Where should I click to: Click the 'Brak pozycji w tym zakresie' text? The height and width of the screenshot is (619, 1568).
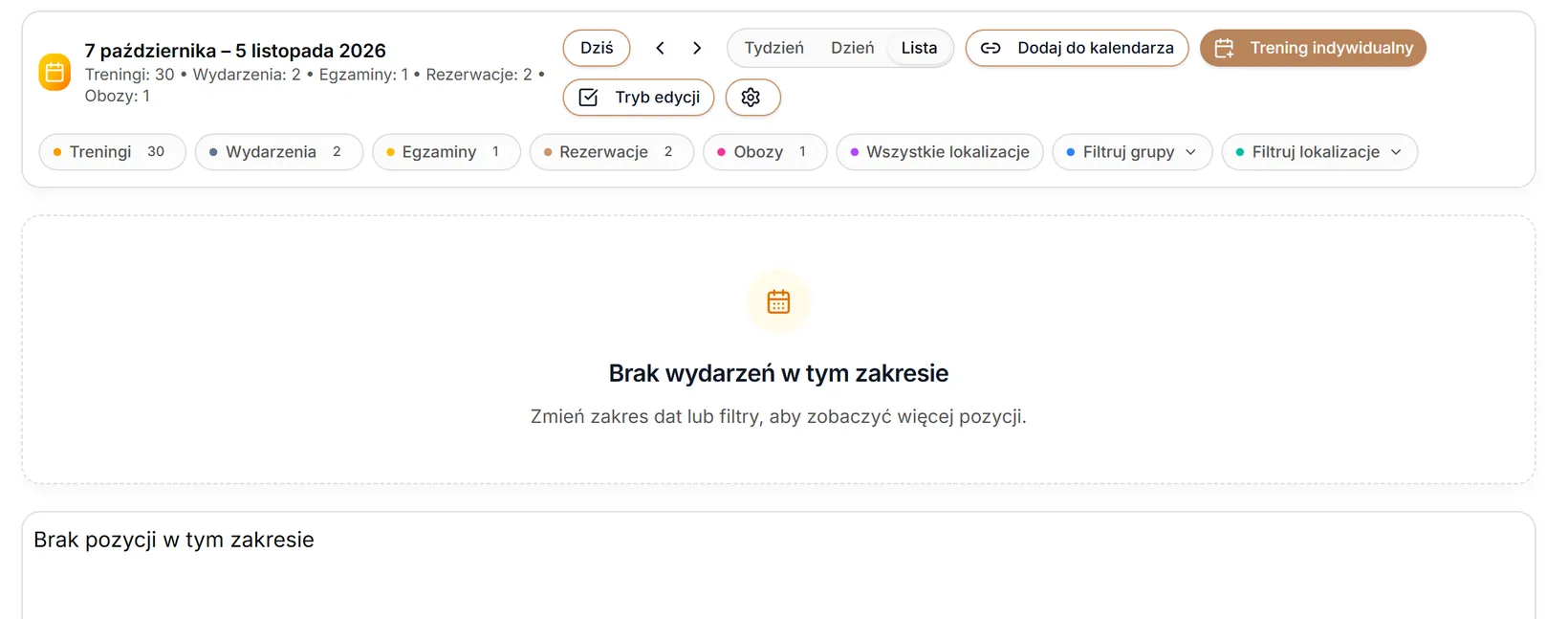[174, 540]
